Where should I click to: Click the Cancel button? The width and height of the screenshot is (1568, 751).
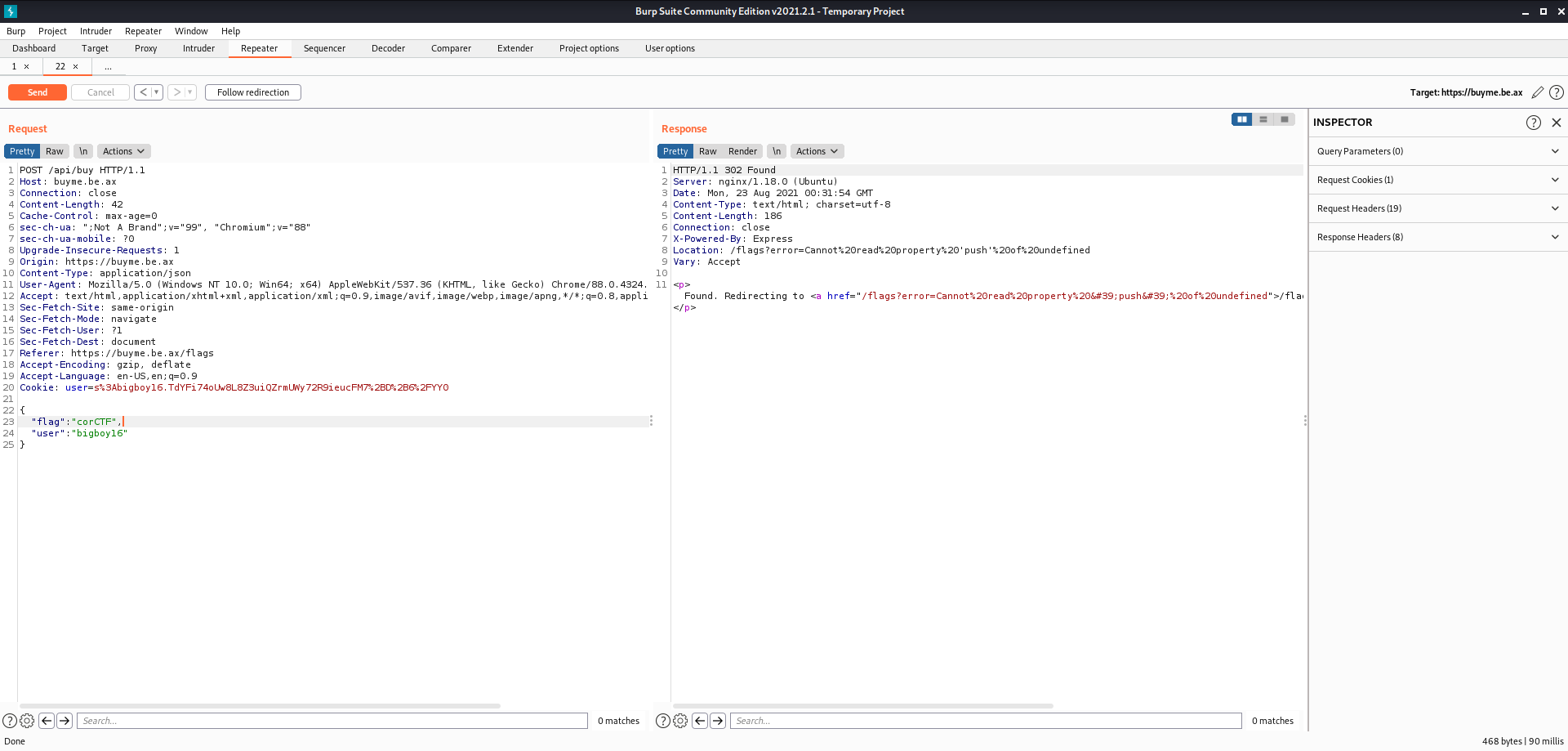(100, 92)
